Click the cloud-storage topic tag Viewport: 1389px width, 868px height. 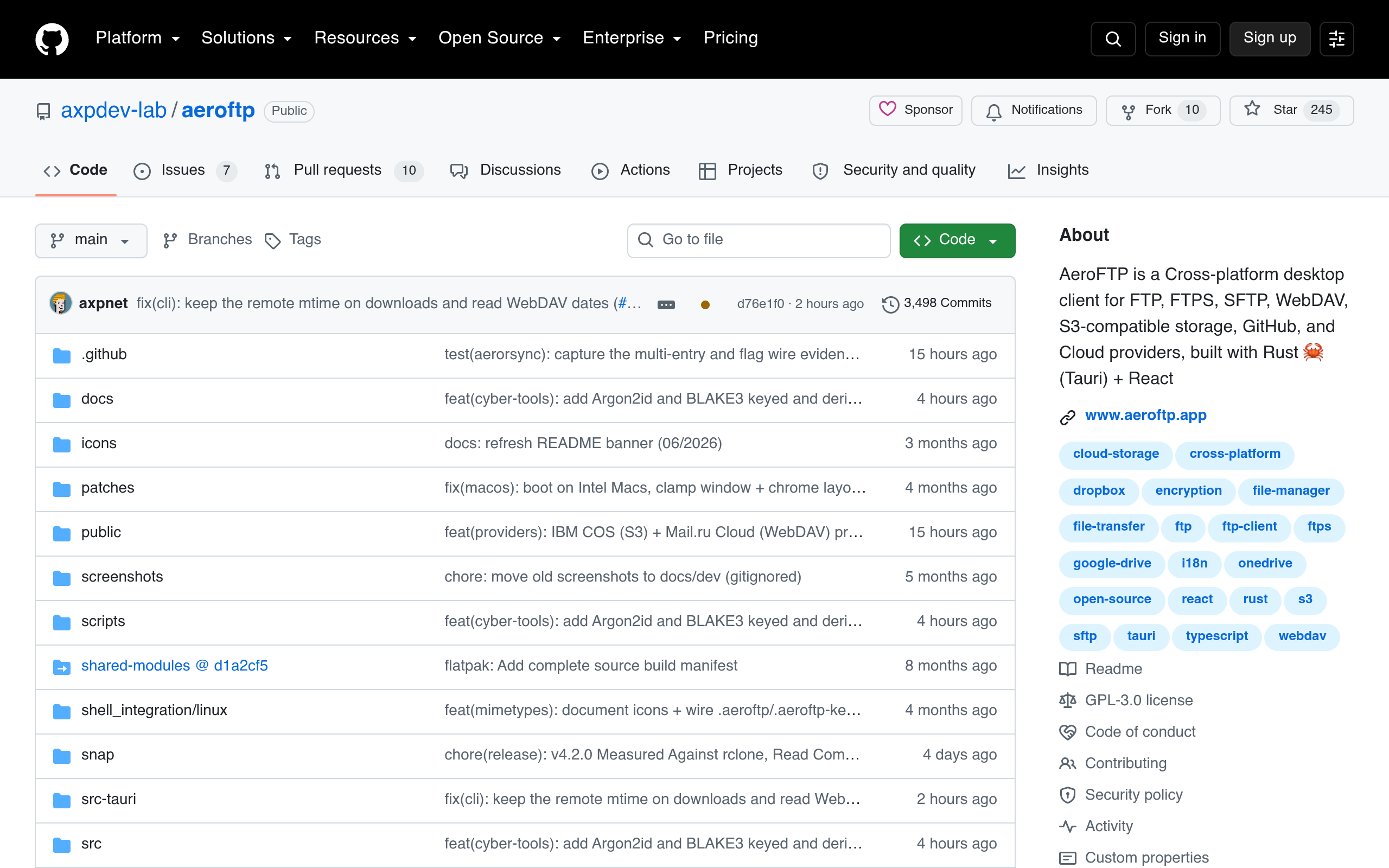1116,454
